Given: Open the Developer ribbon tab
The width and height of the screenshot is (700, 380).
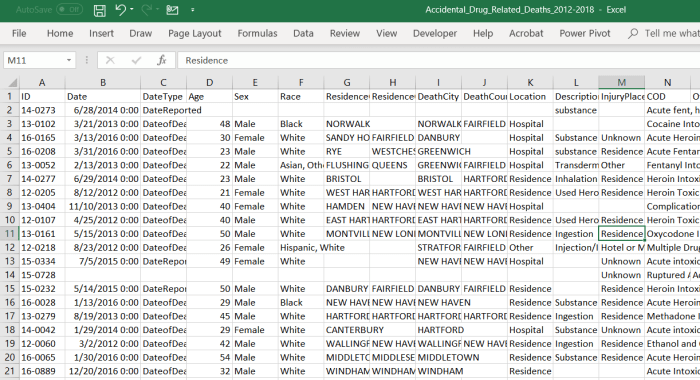Looking at the screenshot, I should tap(435, 33).
